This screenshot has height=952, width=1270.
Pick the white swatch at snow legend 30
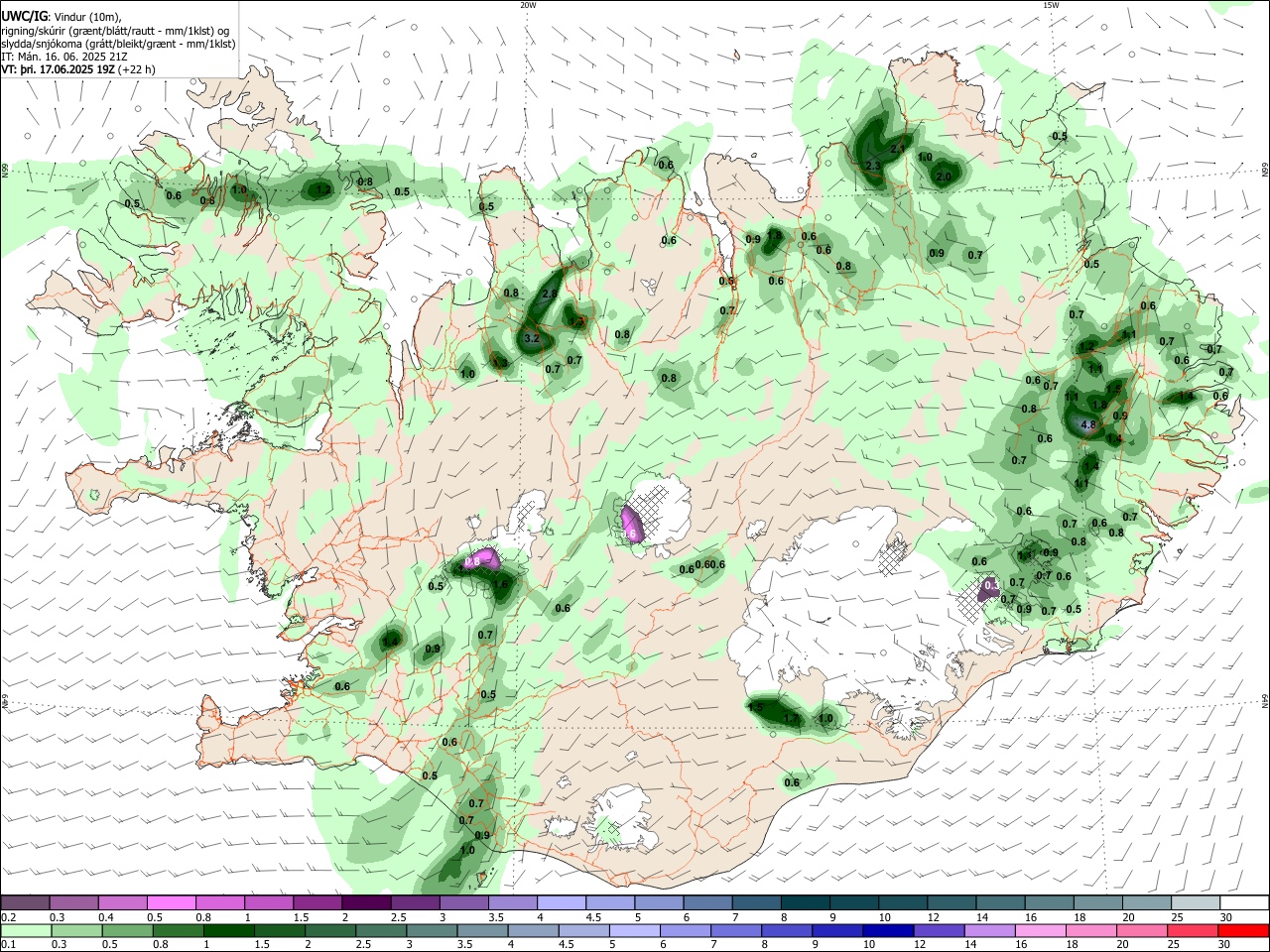pyautogui.click(x=1245, y=902)
